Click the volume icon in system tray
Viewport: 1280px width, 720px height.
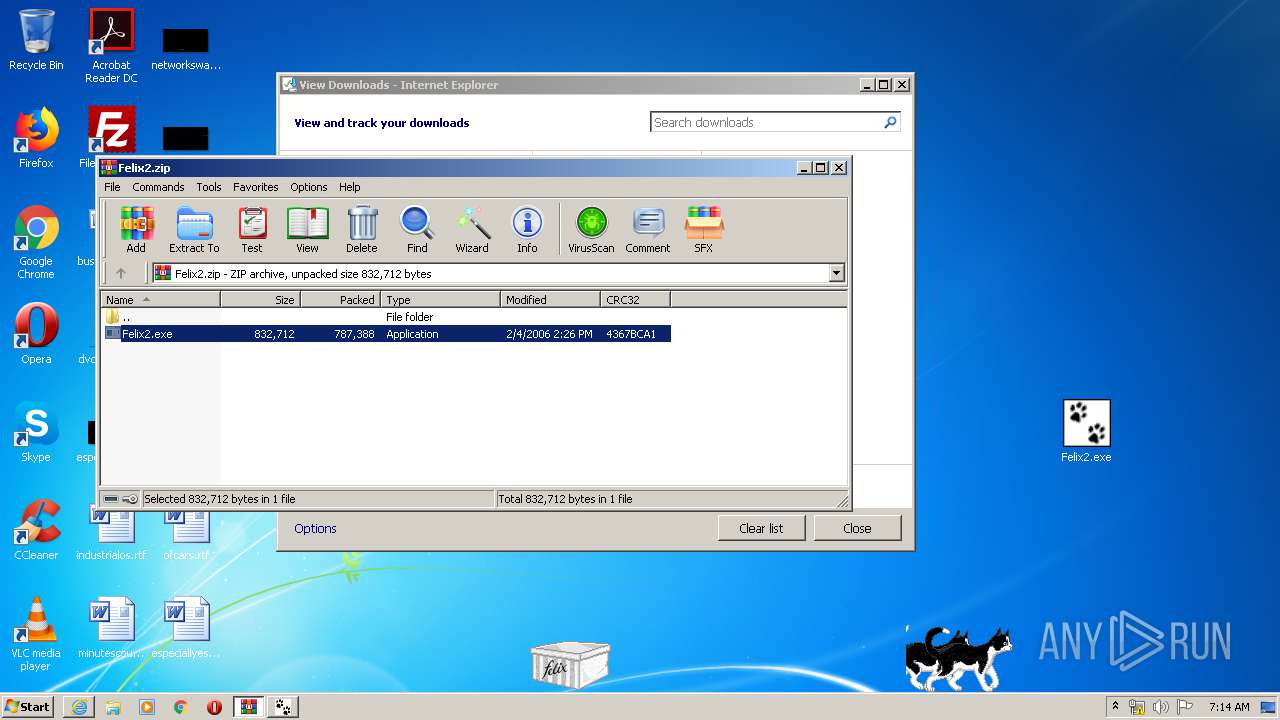1161,707
